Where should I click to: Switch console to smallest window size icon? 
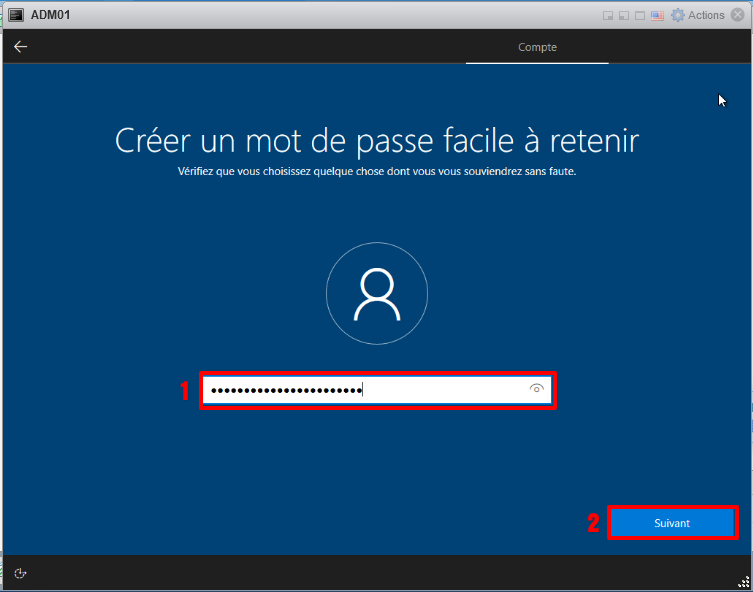point(608,15)
